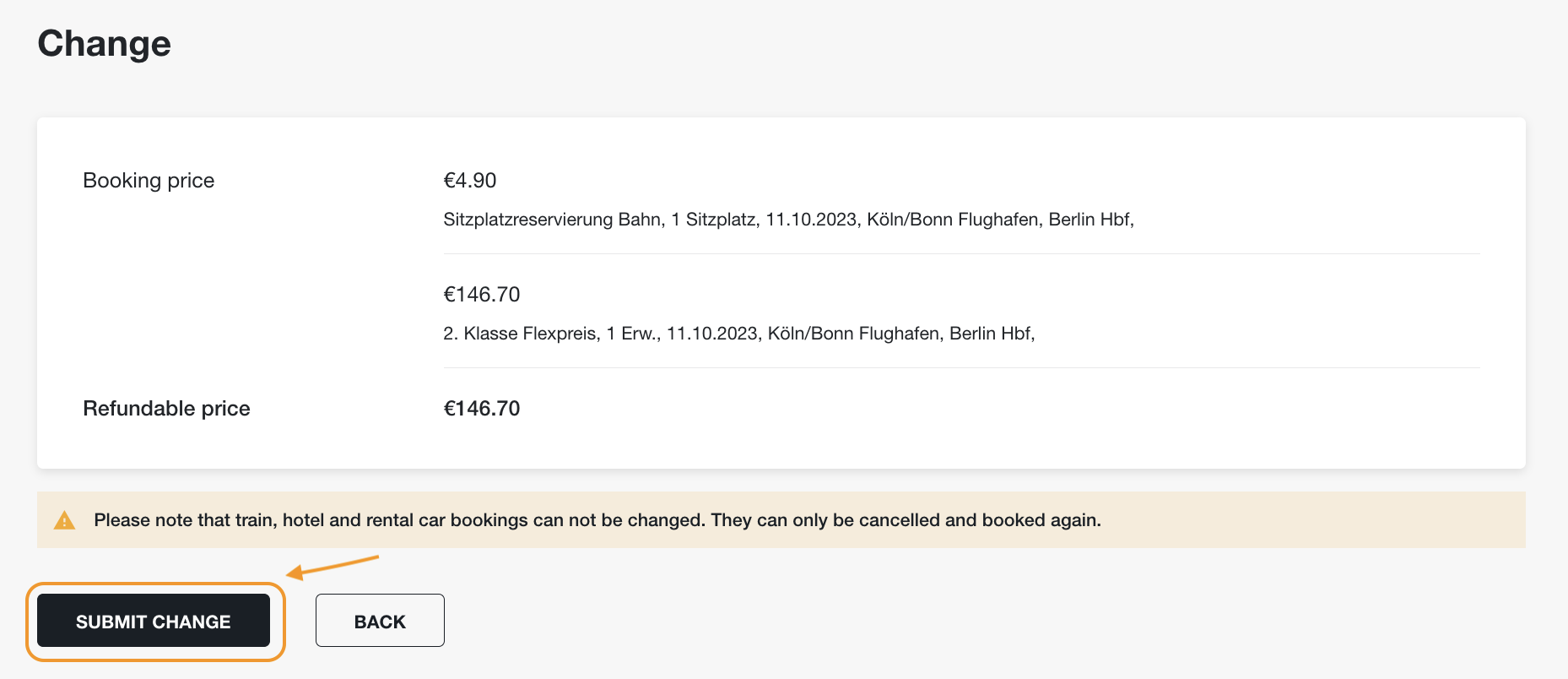Screen dimensions: 1568x679
Task: Click the SUBMIT CHANGE button
Action: click(x=154, y=621)
